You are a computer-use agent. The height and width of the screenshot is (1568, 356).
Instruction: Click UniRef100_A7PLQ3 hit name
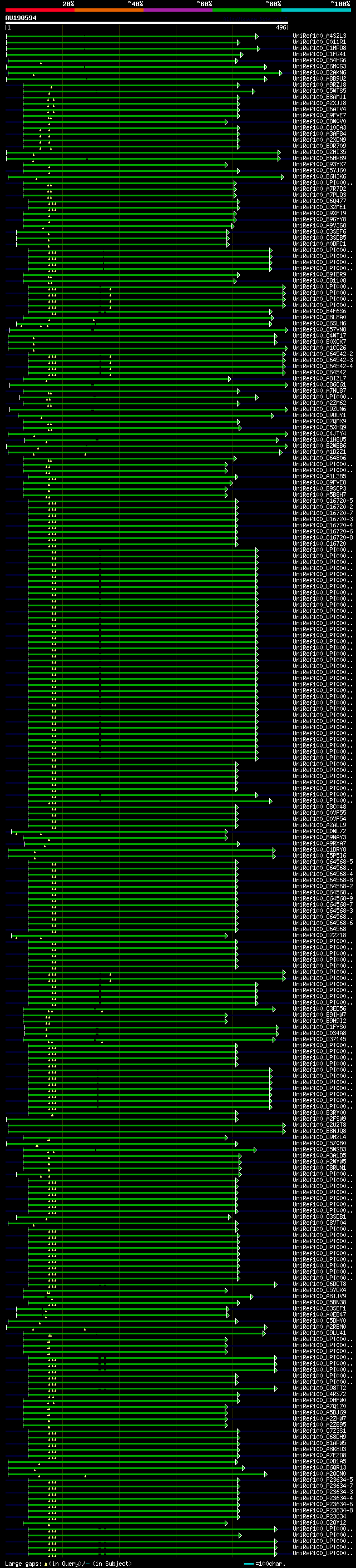(x=319, y=195)
